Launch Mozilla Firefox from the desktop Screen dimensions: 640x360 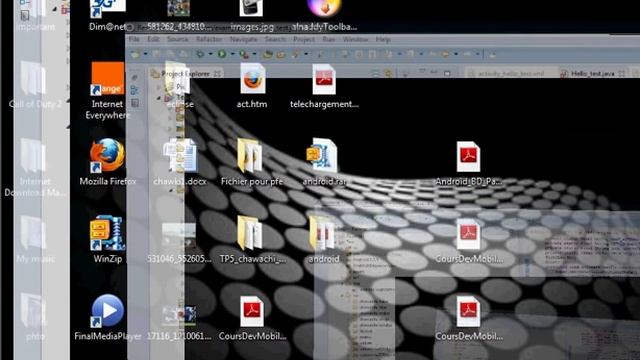coord(107,162)
